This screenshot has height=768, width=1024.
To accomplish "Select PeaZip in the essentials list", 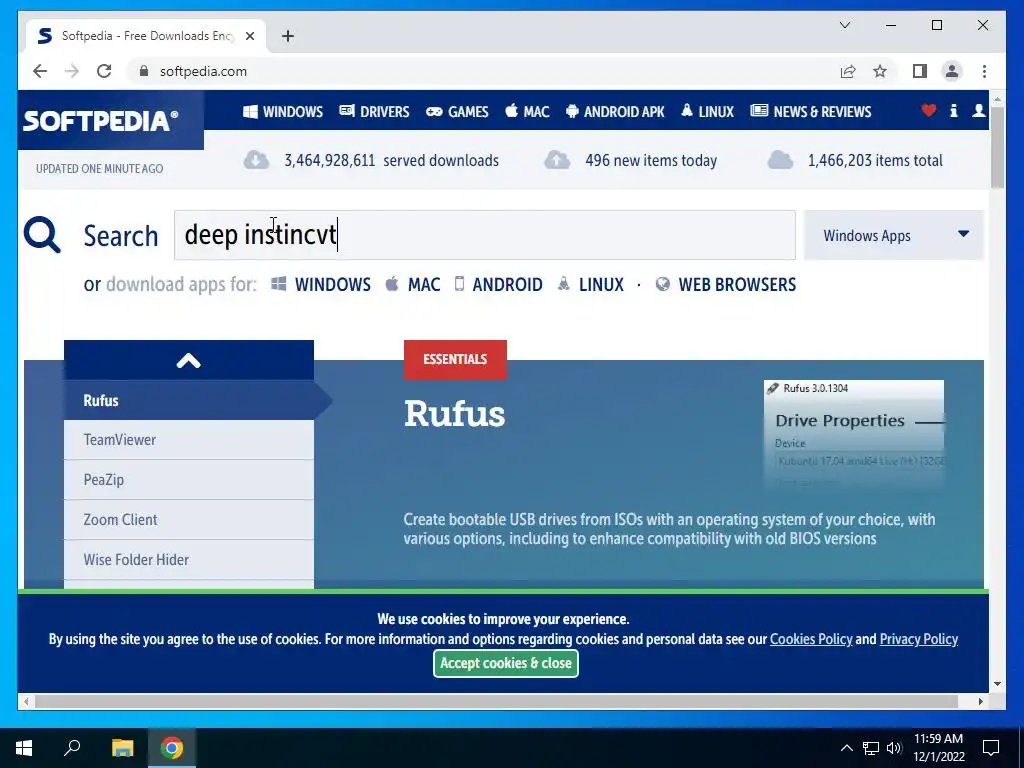I will (189, 480).
